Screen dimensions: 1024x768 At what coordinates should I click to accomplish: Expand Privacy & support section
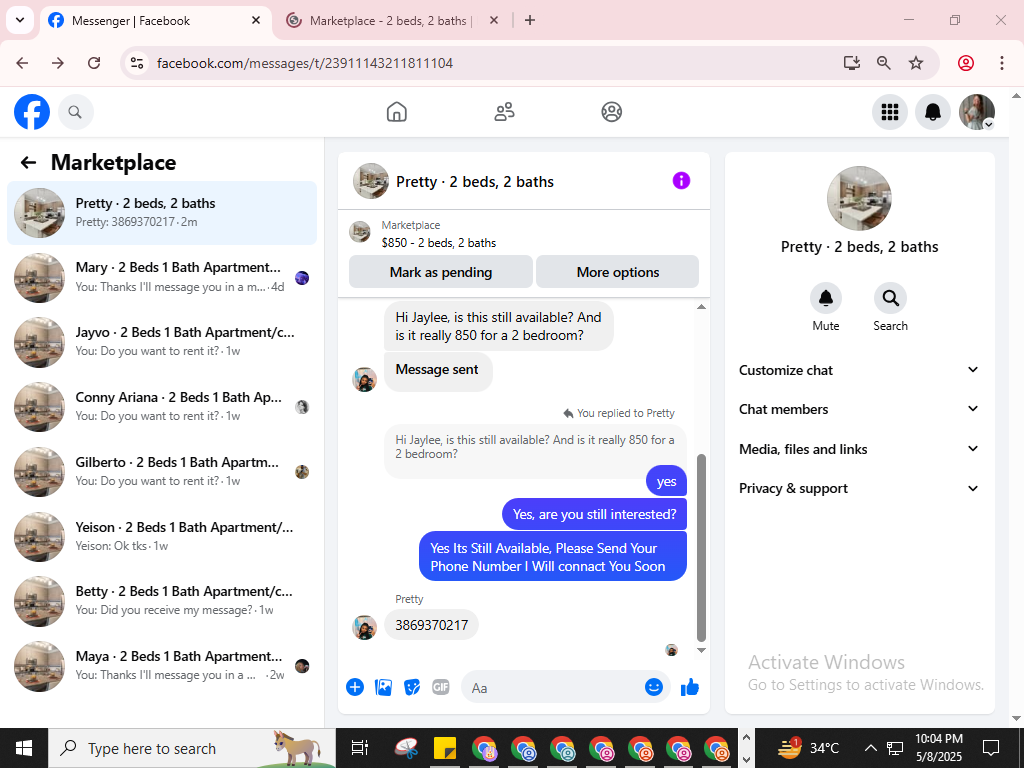click(859, 488)
